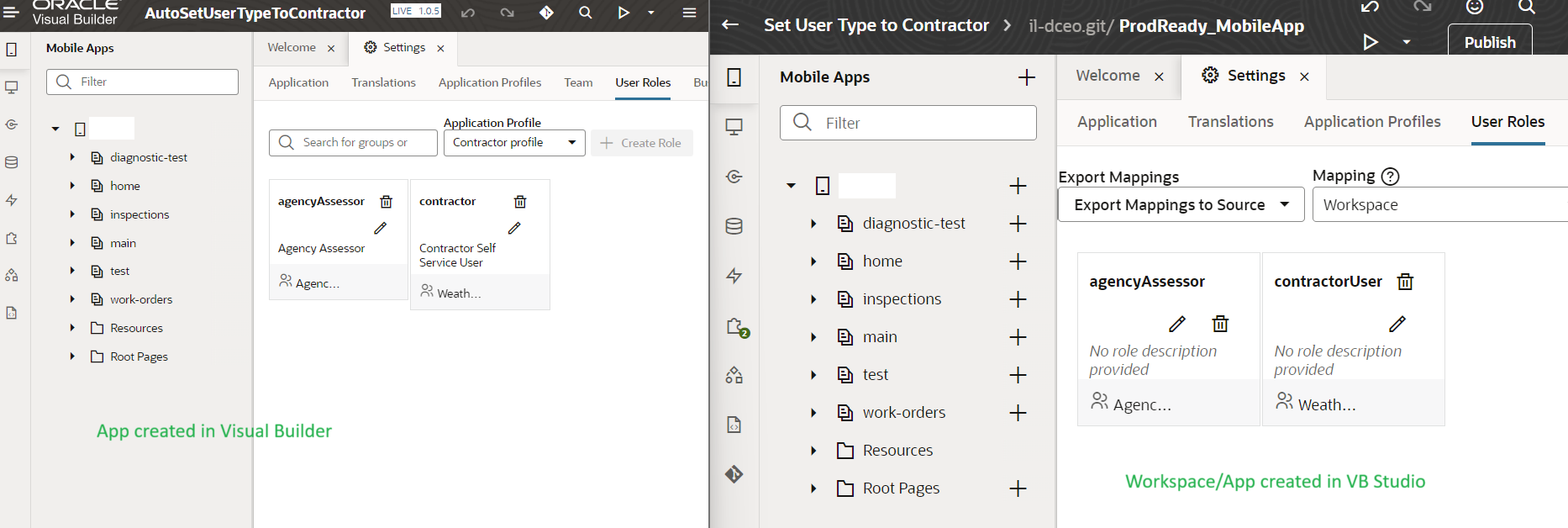1568x528 pixels.
Task: Click the Mapping Workspace field in VB Studio
Action: pyautogui.click(x=1439, y=205)
